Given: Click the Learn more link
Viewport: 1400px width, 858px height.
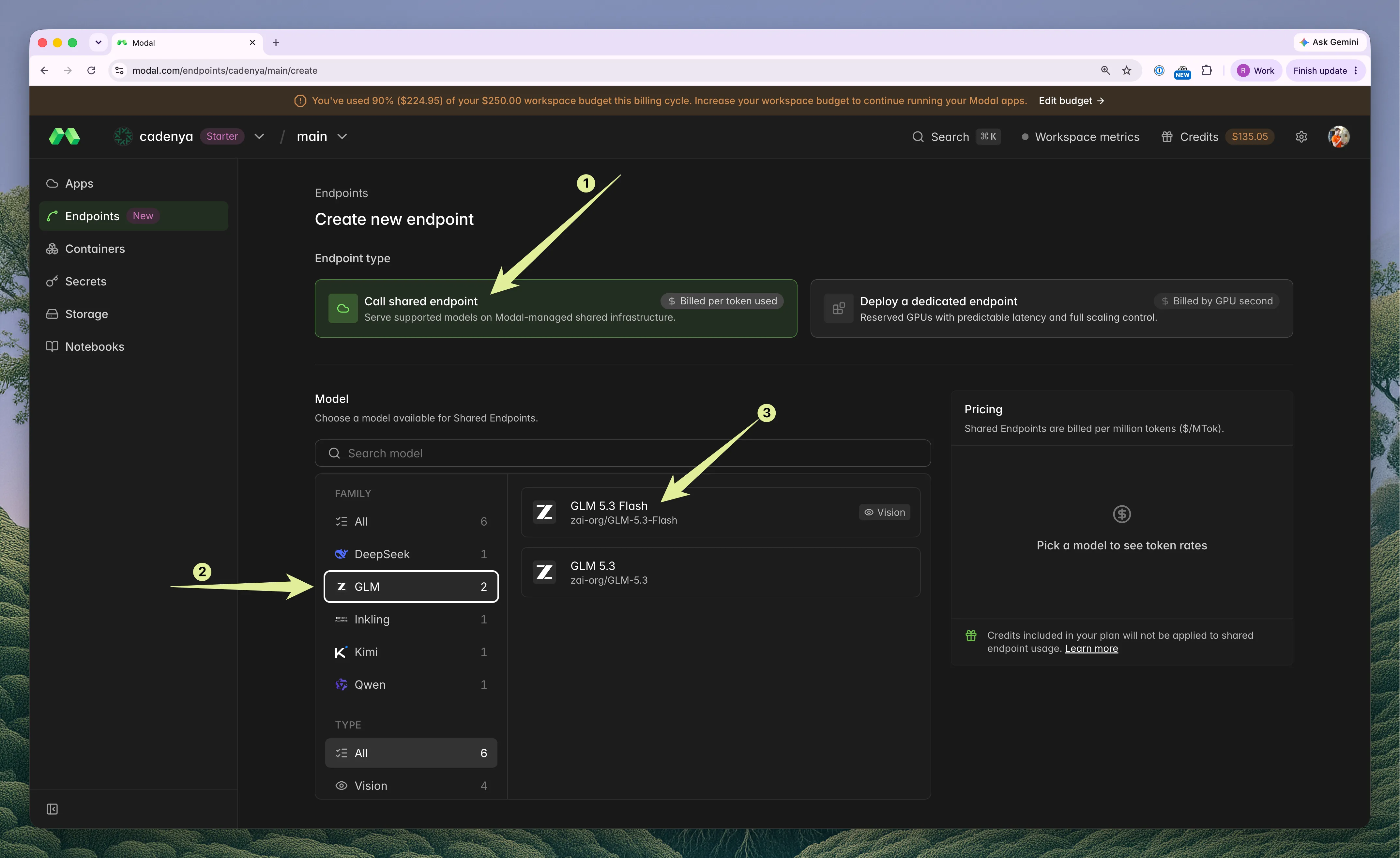Looking at the screenshot, I should pyautogui.click(x=1091, y=648).
